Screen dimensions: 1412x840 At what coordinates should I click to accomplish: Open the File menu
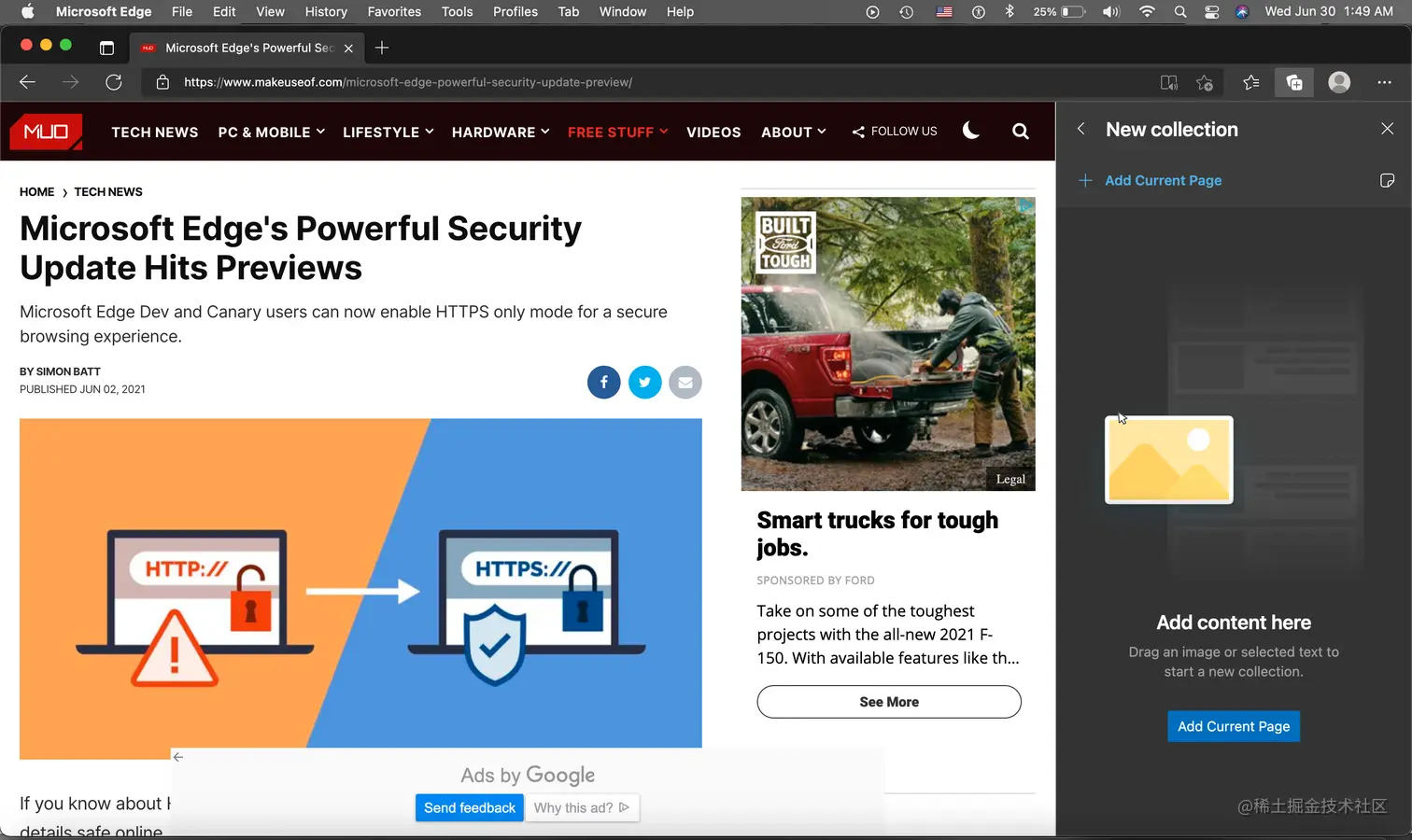coord(182,11)
